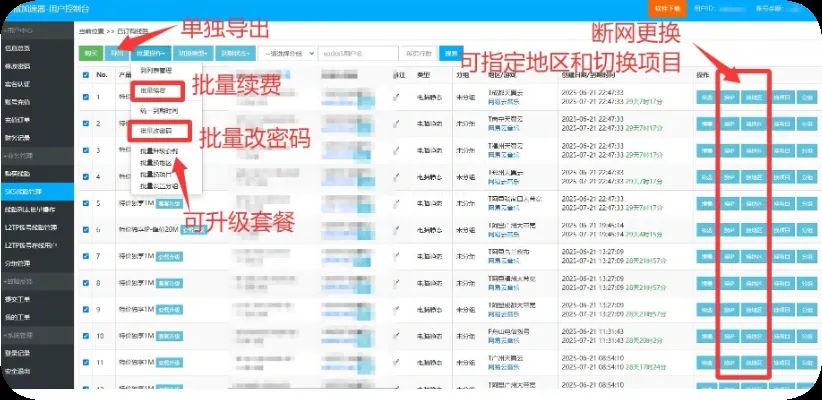The image size is (822, 400).
Task: Click the pencil edit-note icon in row 9
Action: point(397,309)
